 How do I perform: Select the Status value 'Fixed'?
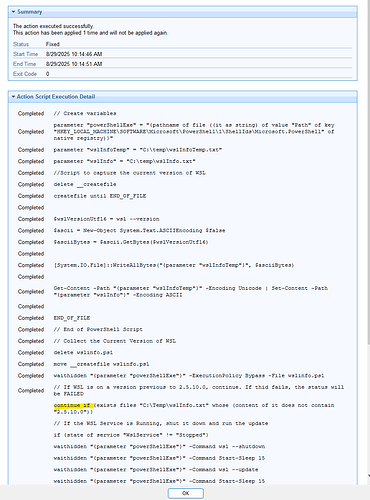tap(53, 44)
